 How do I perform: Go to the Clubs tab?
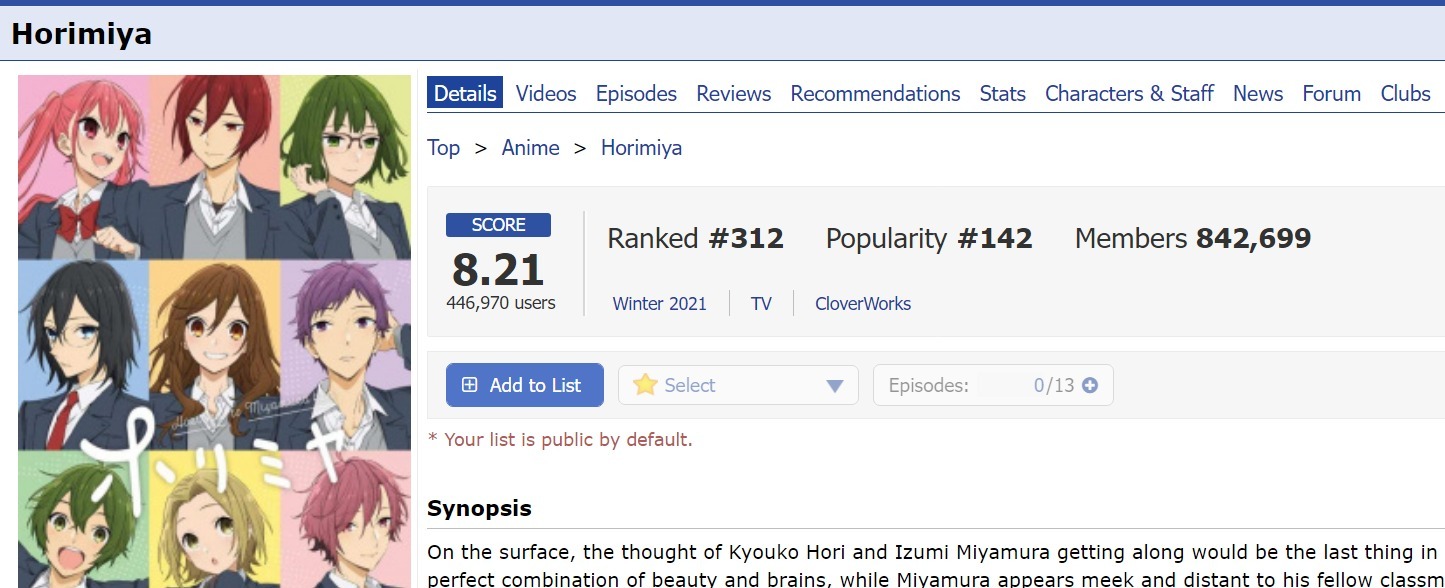click(1405, 94)
